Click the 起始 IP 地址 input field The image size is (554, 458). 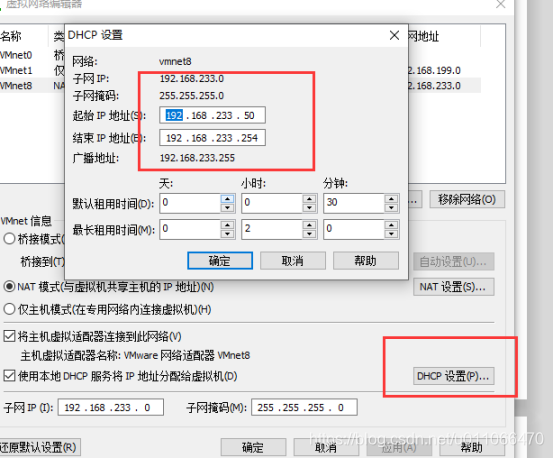(x=212, y=115)
